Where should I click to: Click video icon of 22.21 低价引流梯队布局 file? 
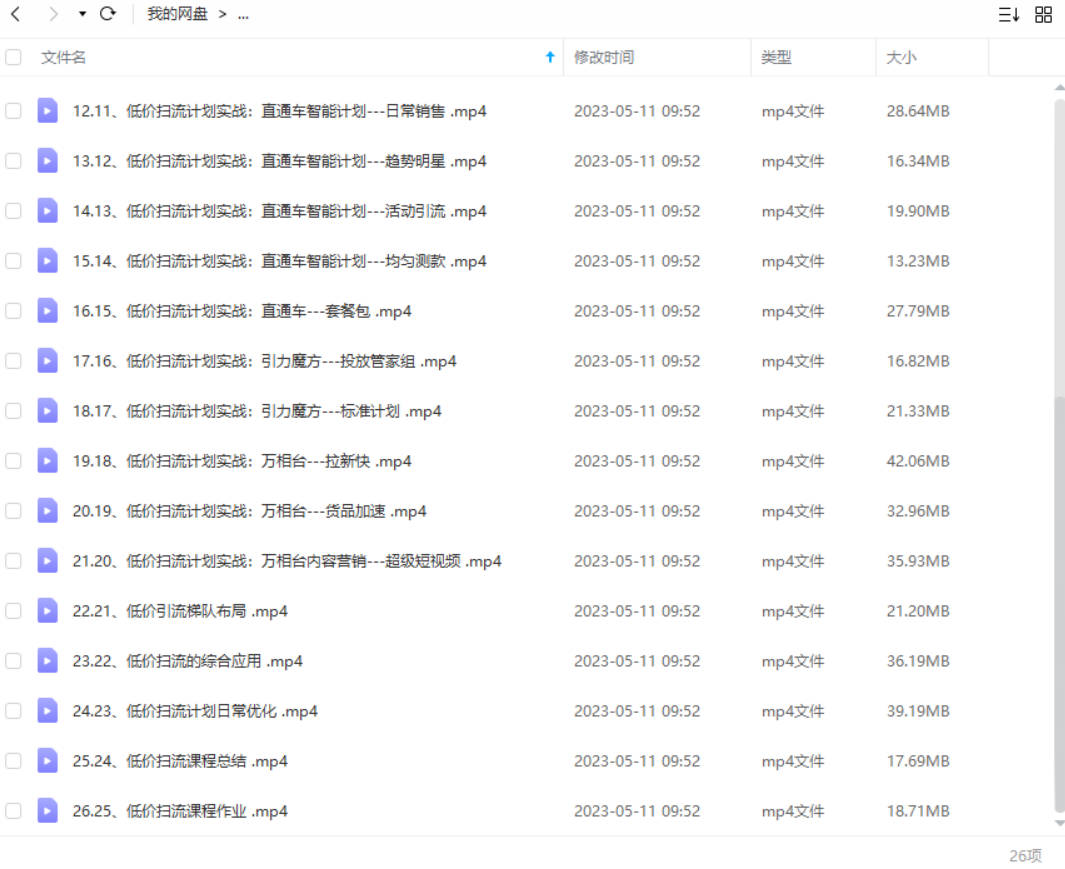47,611
